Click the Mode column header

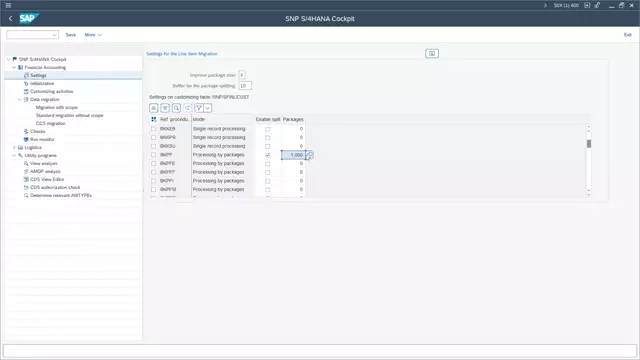222,119
